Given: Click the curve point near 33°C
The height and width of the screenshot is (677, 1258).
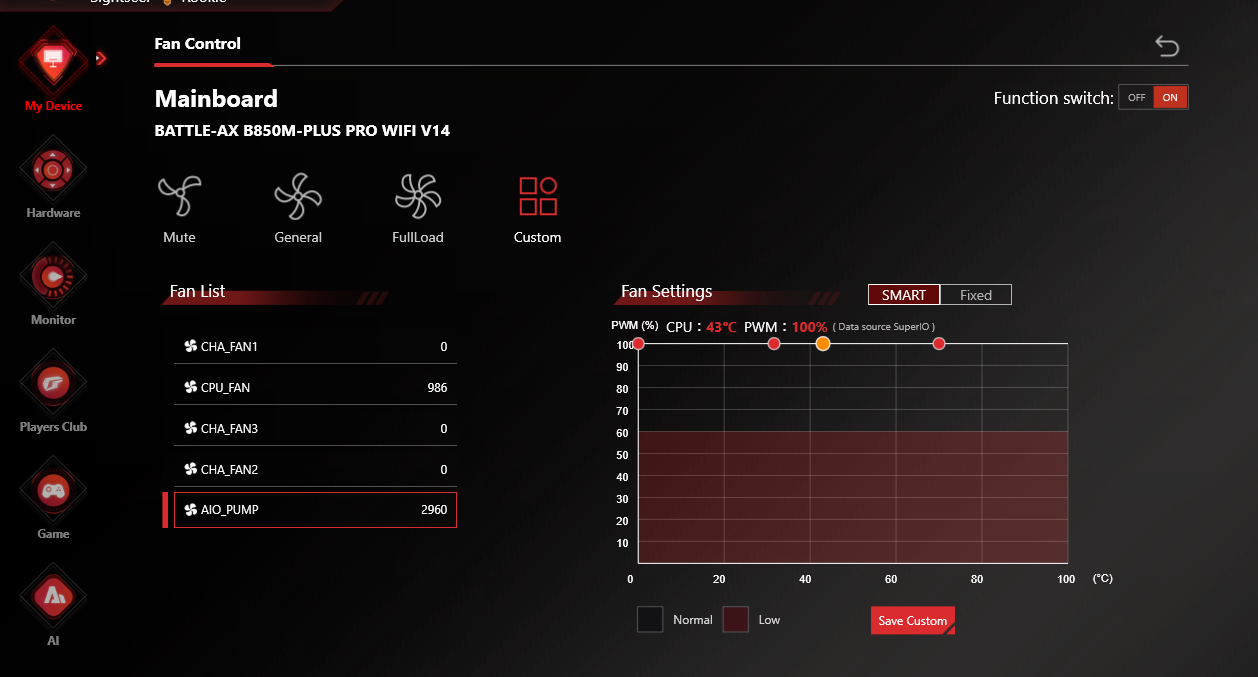Looking at the screenshot, I should 774,344.
